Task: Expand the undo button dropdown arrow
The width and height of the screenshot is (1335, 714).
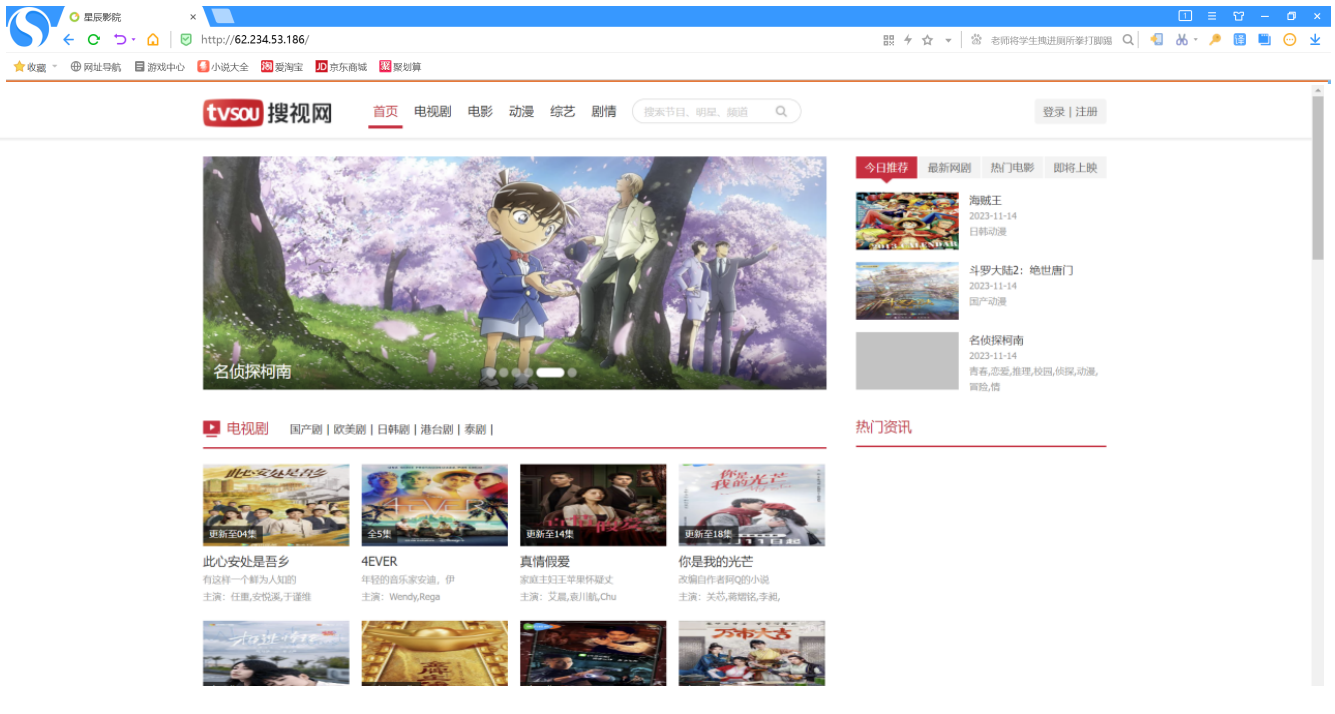Action: tap(134, 39)
